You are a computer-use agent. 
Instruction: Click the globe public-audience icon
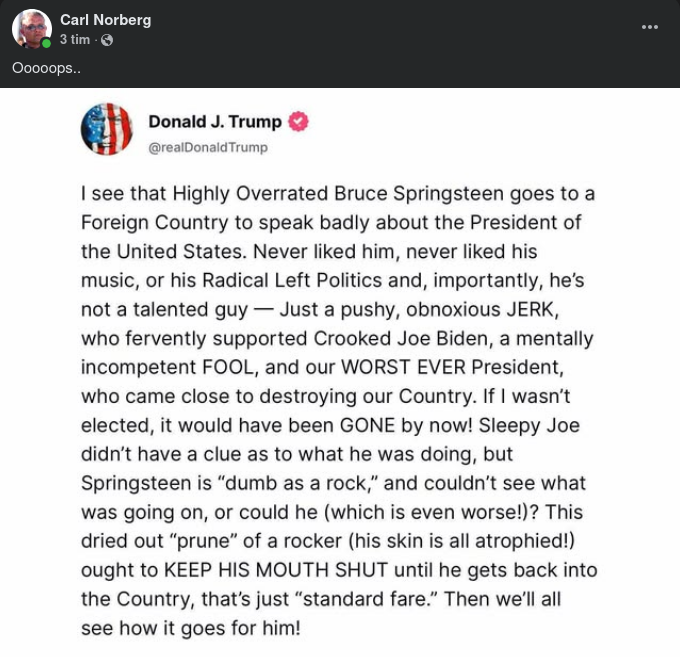point(107,40)
